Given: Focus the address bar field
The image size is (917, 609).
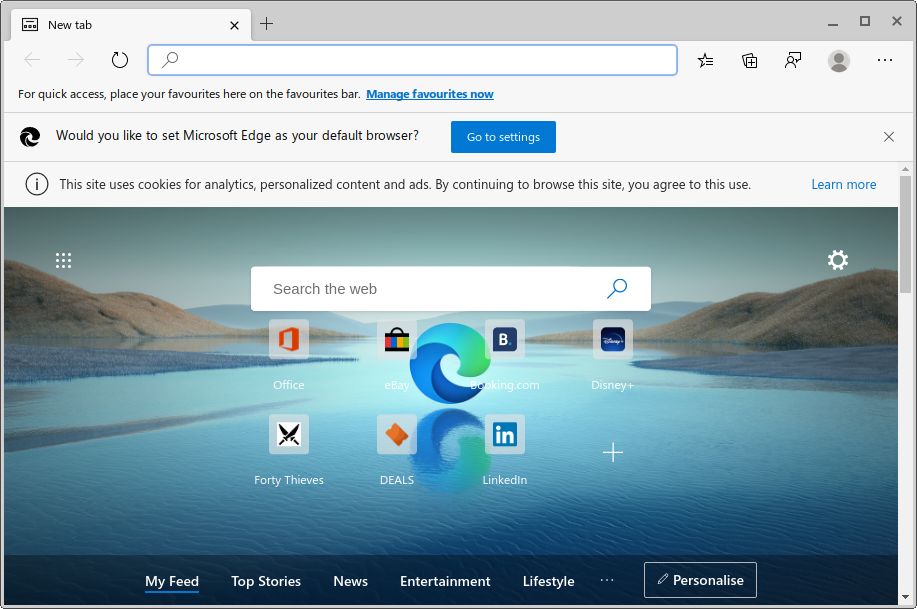Looking at the screenshot, I should [x=412, y=60].
